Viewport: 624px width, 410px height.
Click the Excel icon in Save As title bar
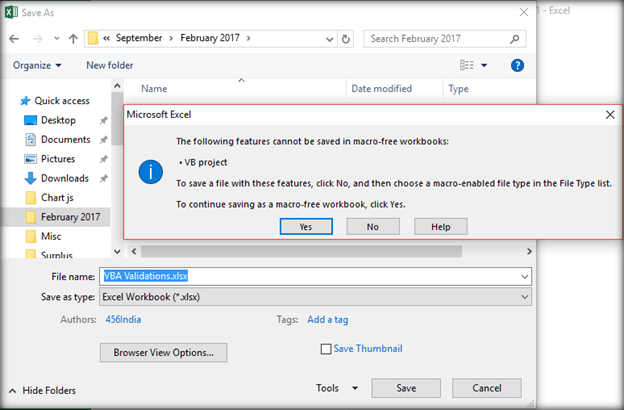[x=11, y=12]
